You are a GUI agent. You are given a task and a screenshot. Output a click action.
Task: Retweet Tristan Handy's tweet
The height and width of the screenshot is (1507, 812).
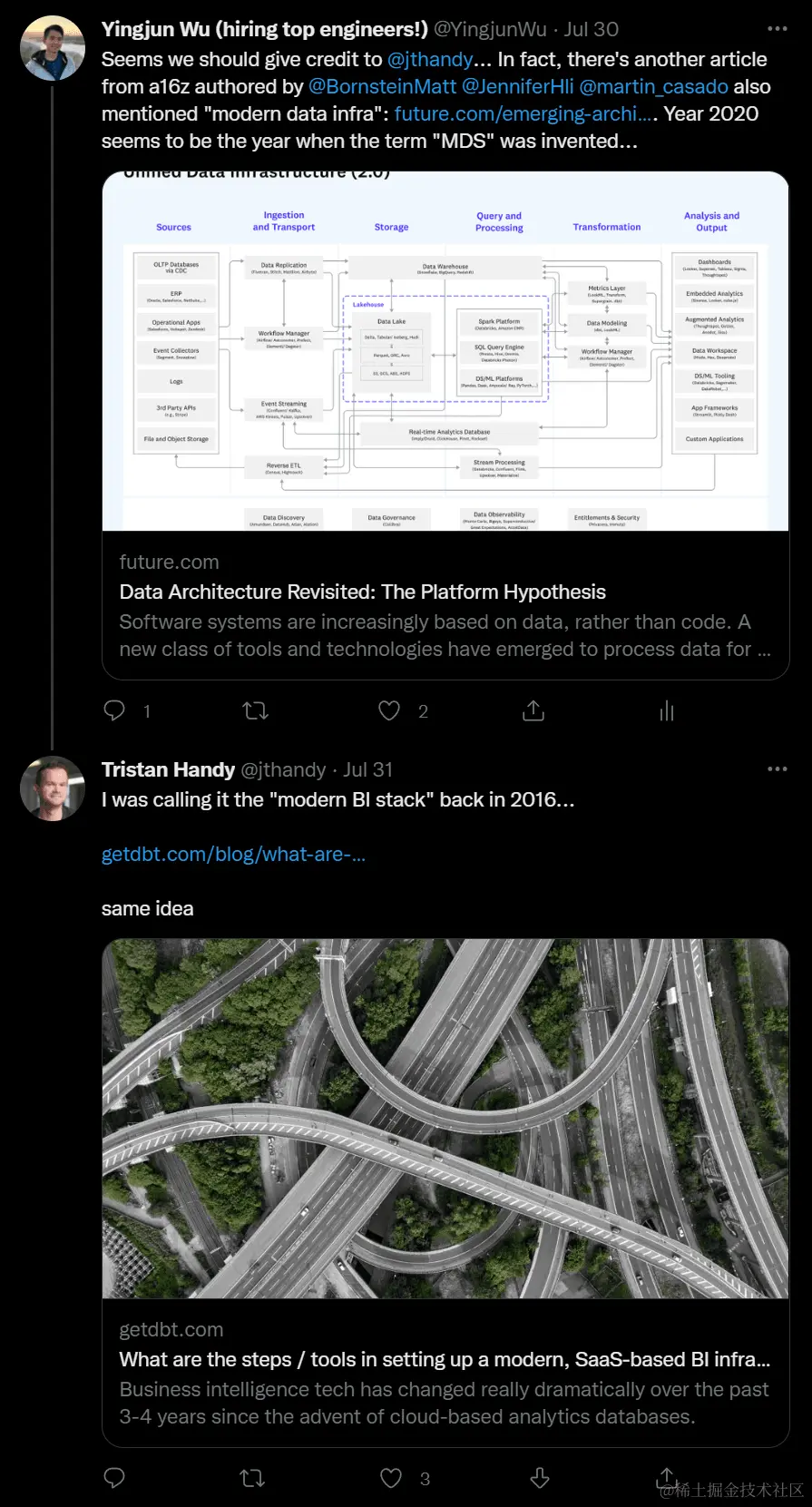(x=252, y=1478)
